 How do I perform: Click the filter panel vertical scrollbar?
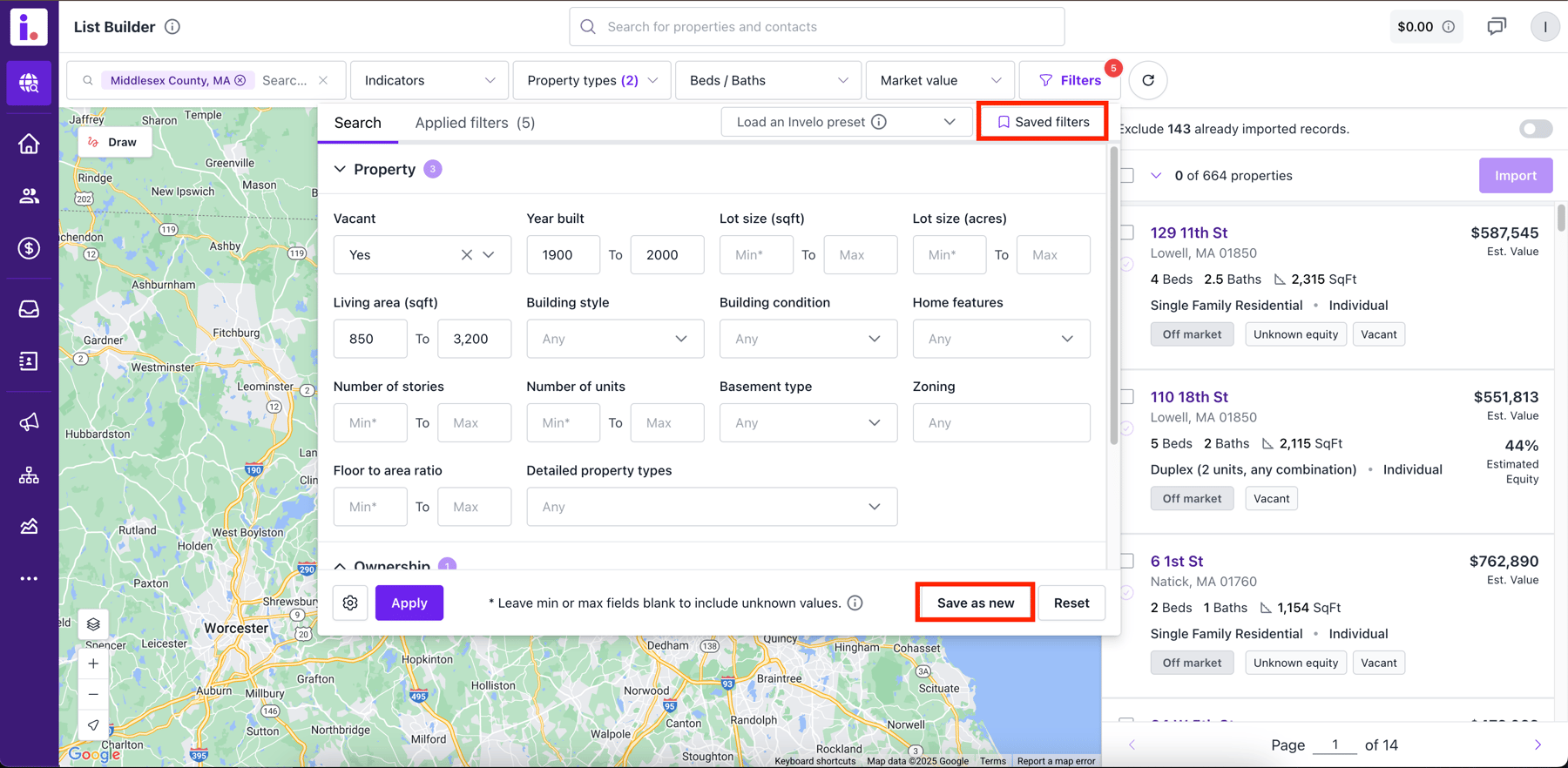1113,296
